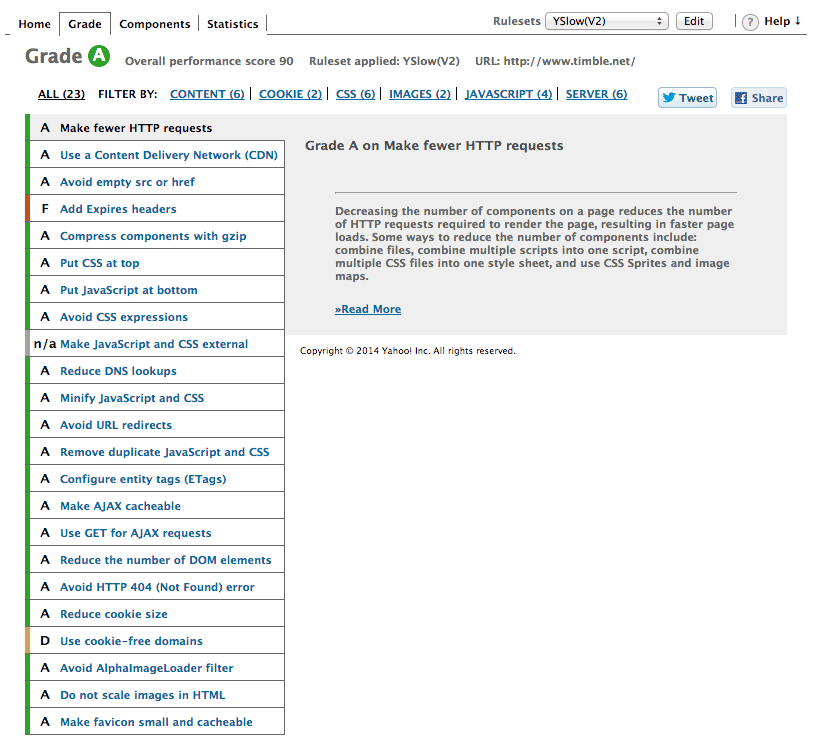This screenshot has height=753, width=813.
Task: Select the Avoid URL redirects rule
Action: point(157,424)
